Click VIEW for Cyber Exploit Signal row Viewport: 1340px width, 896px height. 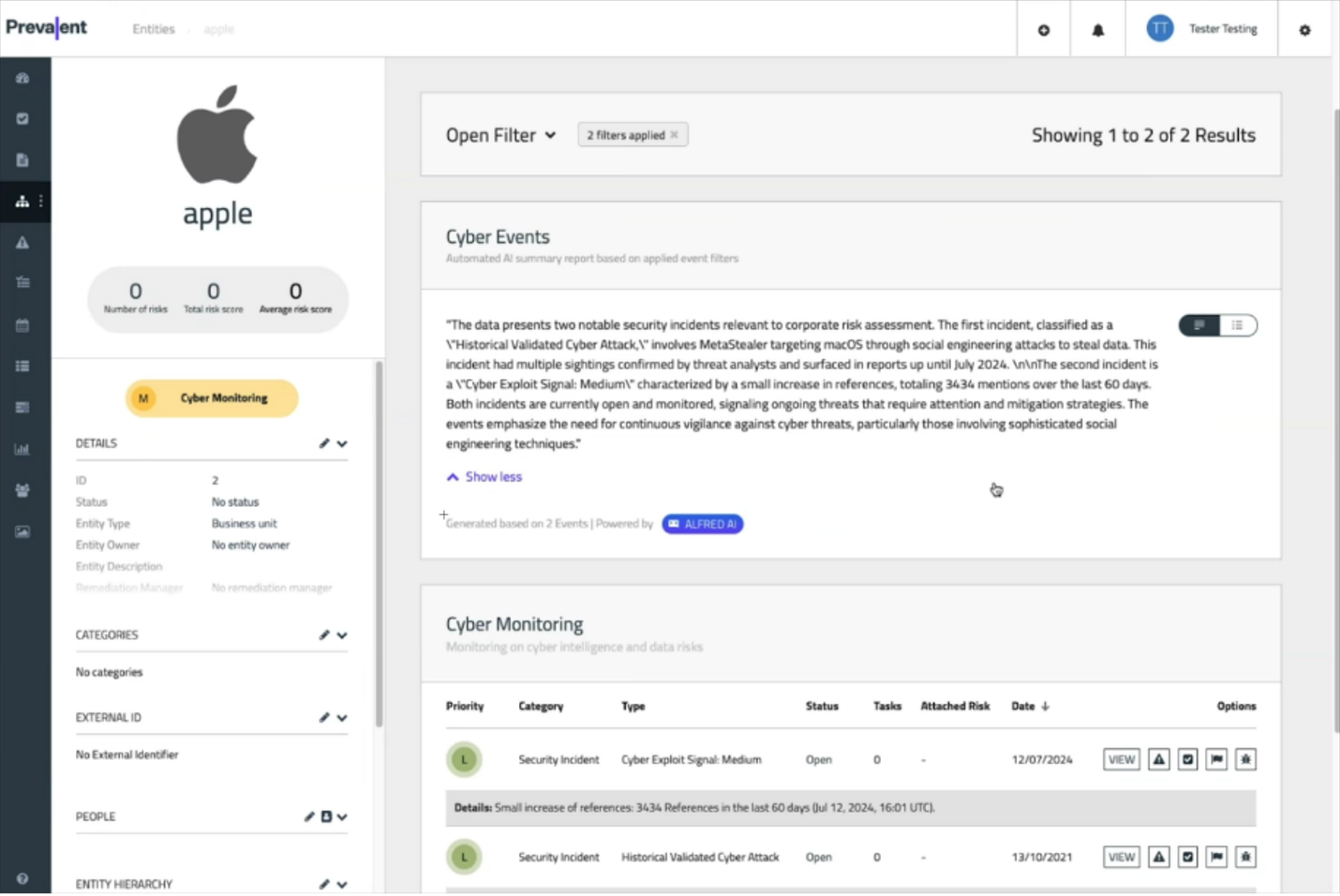pos(1122,759)
